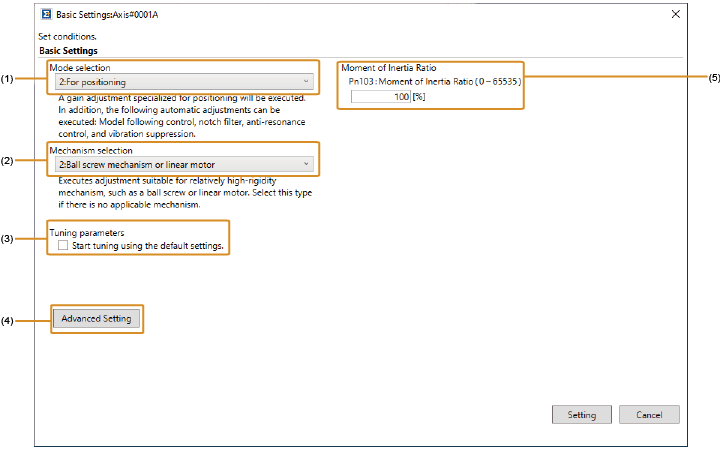Enable Start tuning using the default settings
Image resolution: width=720 pixels, height=450 pixels.
click(64, 245)
